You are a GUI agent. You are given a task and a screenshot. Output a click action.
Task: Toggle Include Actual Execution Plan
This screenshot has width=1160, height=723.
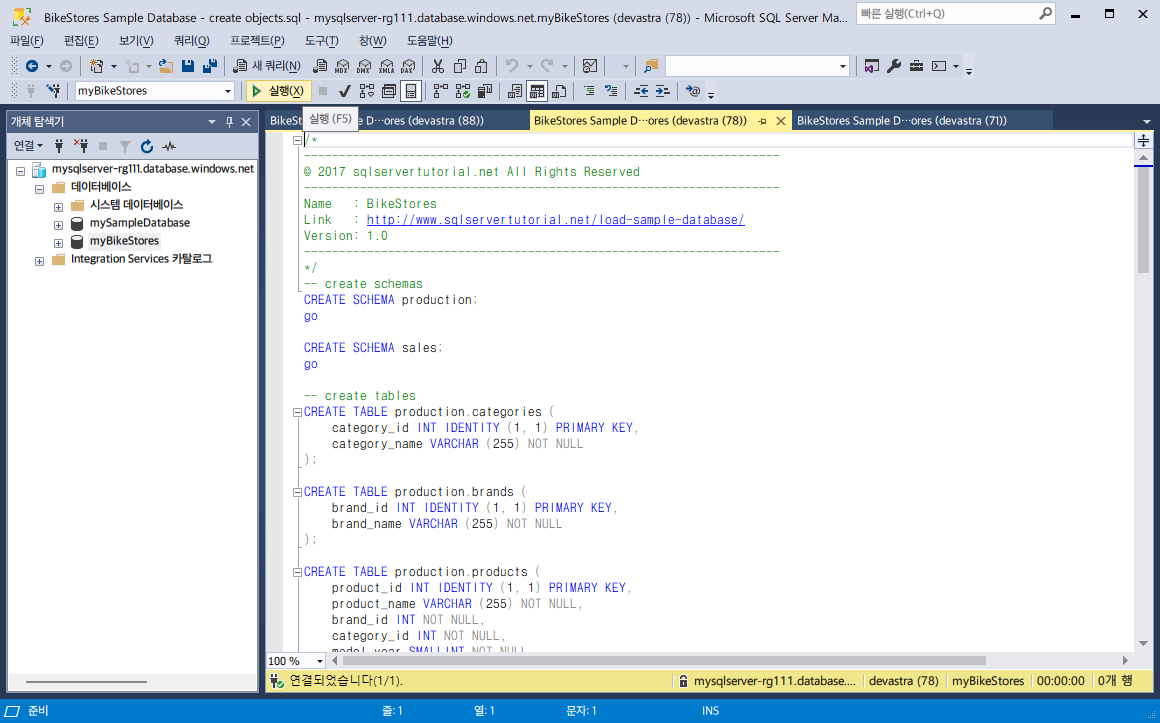(440, 91)
